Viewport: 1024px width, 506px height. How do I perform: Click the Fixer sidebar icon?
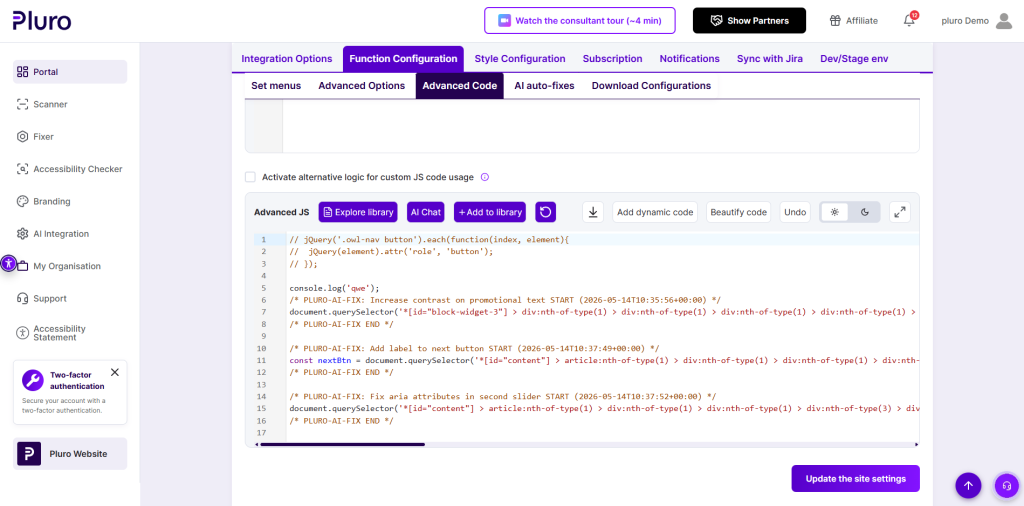click(x=22, y=136)
